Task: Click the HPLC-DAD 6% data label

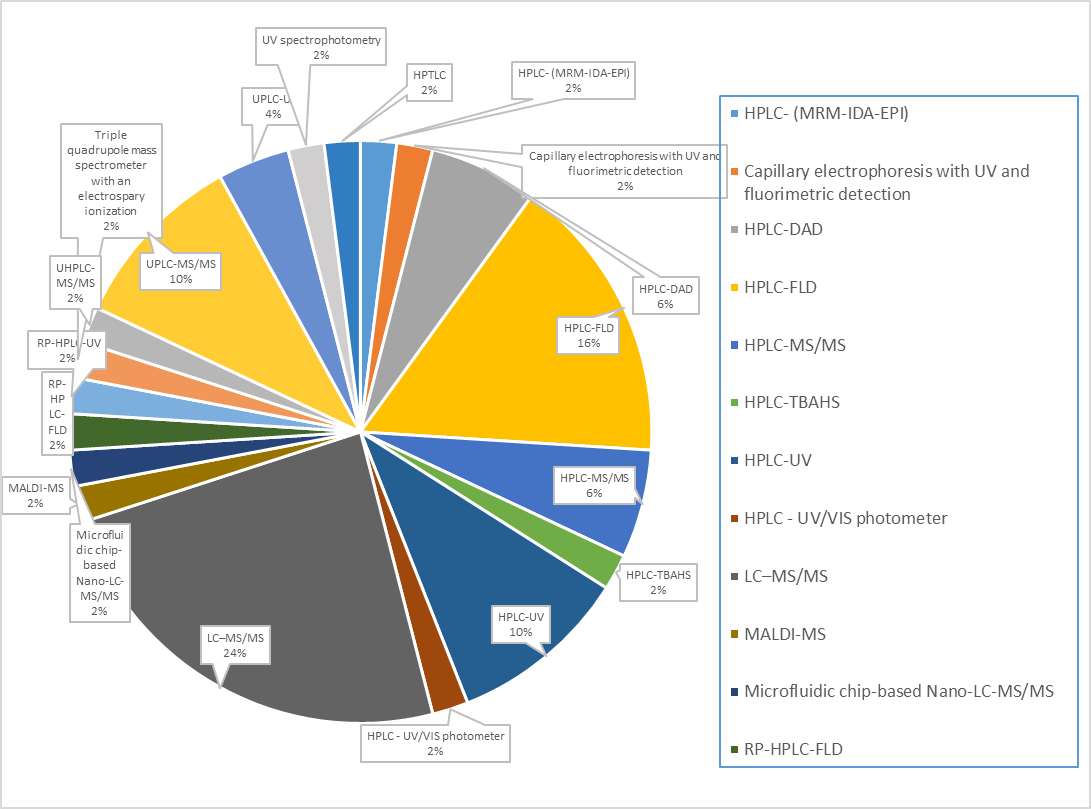Action: (665, 297)
